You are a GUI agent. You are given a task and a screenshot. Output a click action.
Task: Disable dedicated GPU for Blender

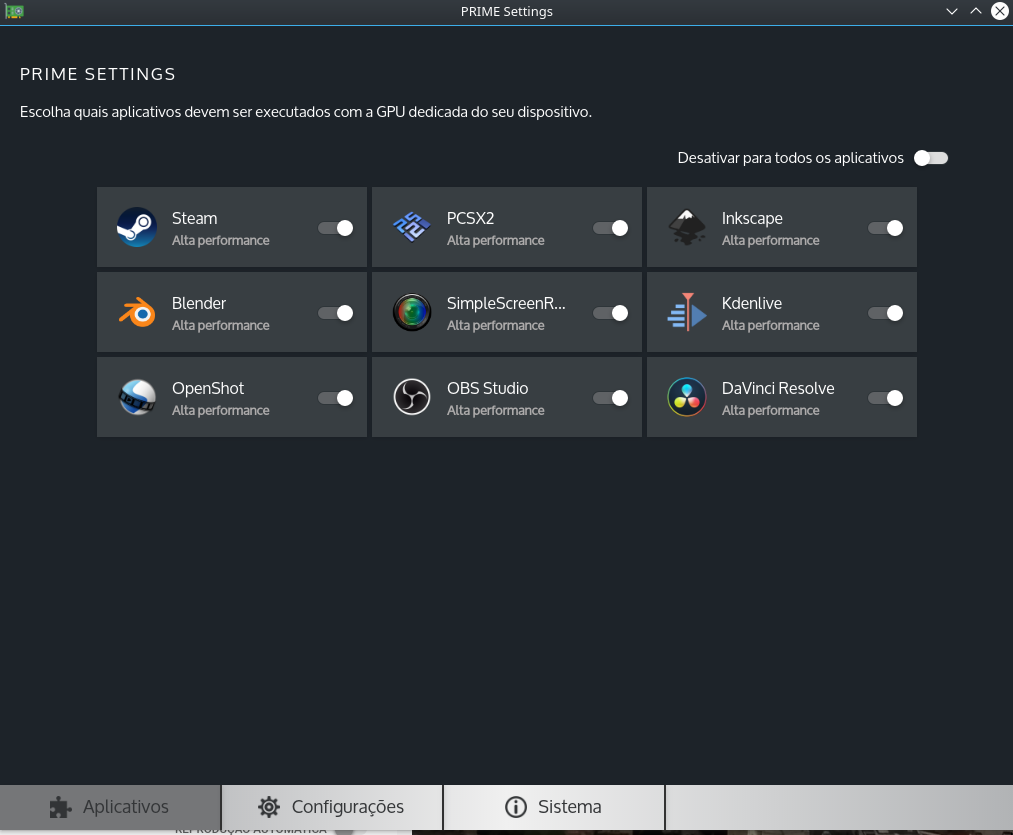[336, 313]
